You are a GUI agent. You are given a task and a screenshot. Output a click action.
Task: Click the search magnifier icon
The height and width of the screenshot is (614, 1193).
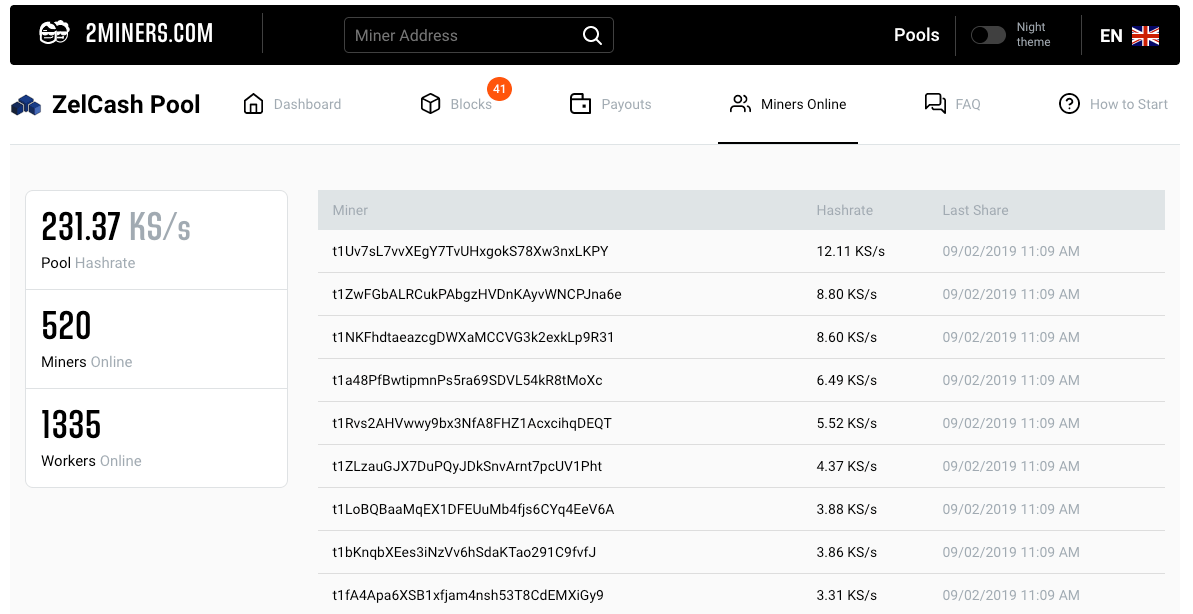click(x=592, y=35)
